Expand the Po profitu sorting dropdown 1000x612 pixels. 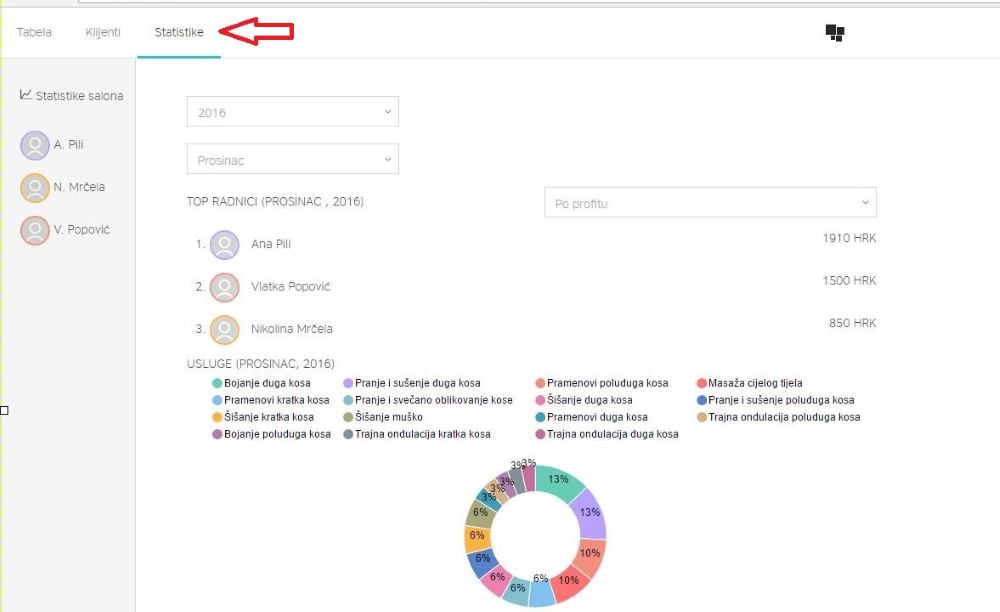coord(710,203)
